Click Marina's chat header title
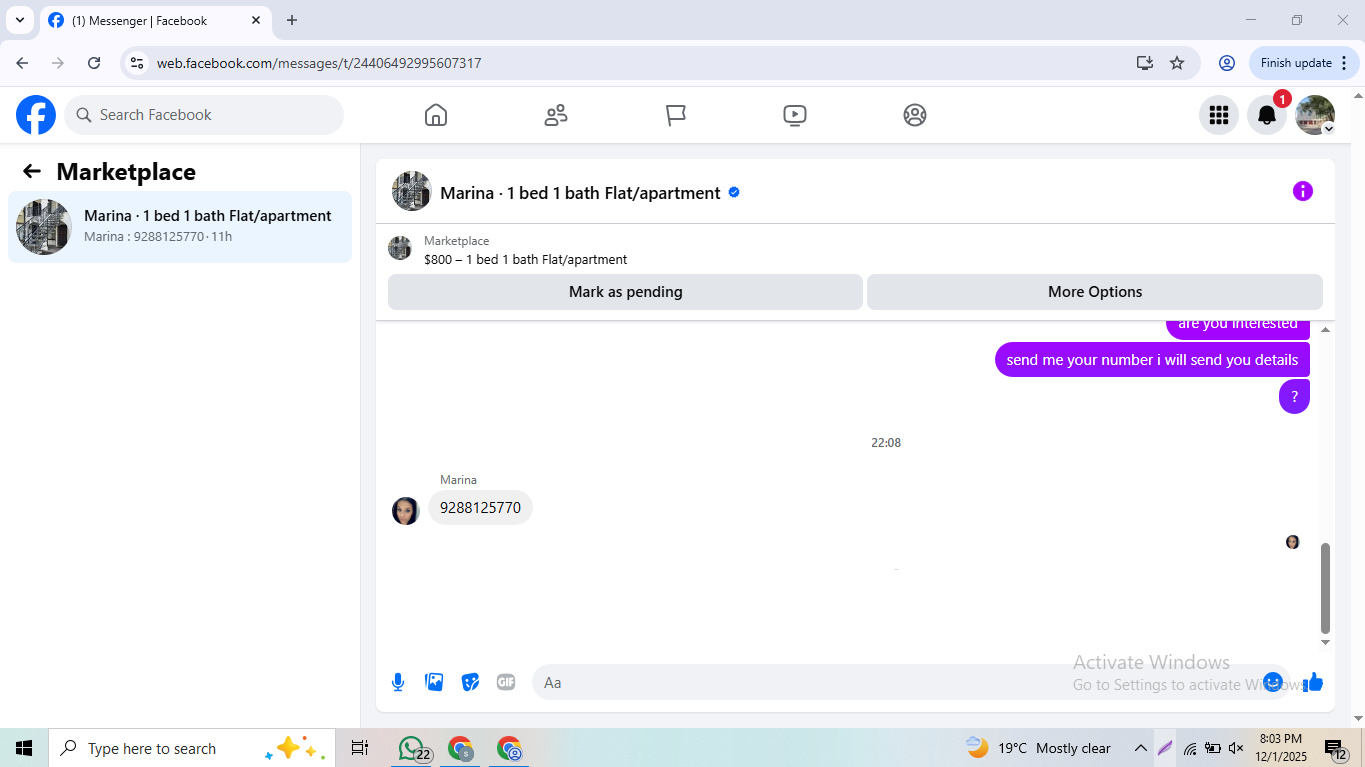The image size is (1365, 767). point(580,193)
